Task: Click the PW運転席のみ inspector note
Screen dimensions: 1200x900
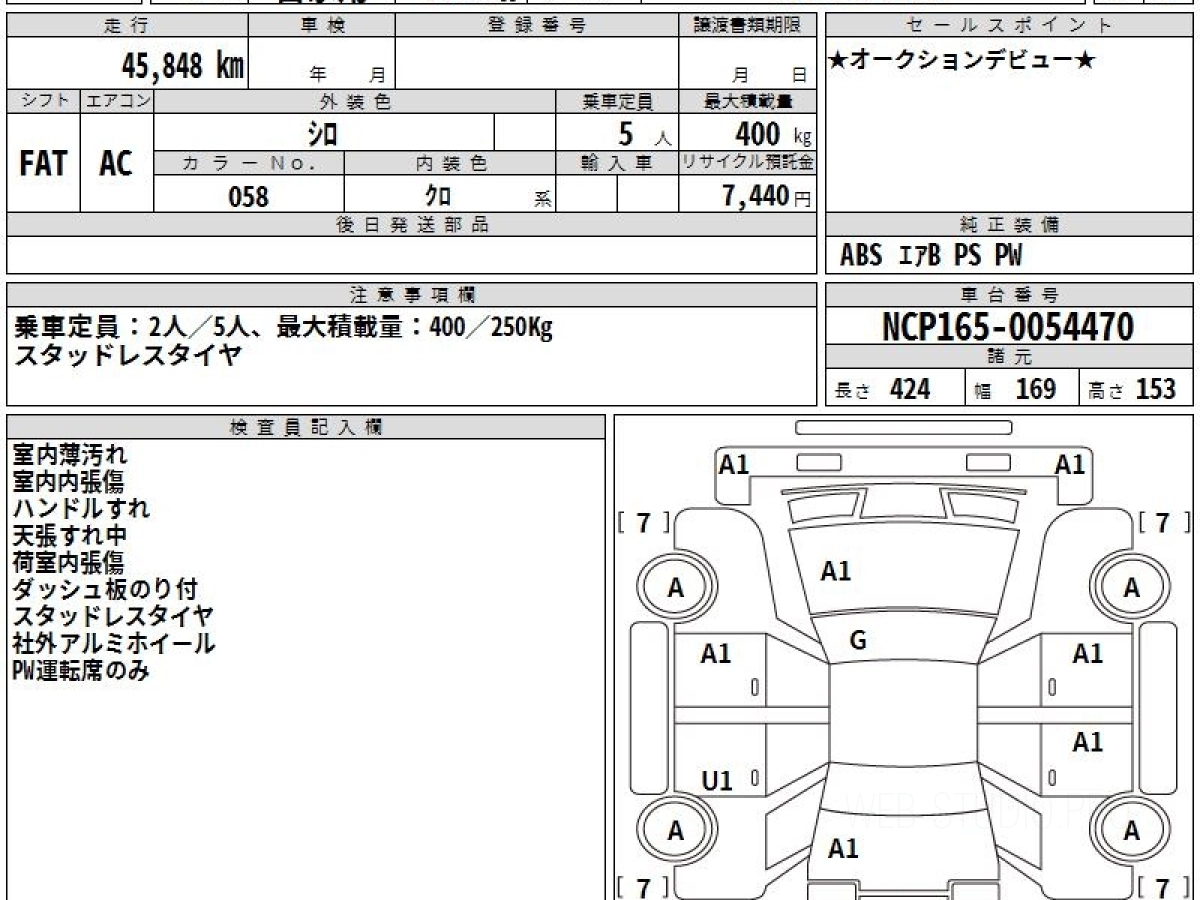Action: [x=81, y=671]
